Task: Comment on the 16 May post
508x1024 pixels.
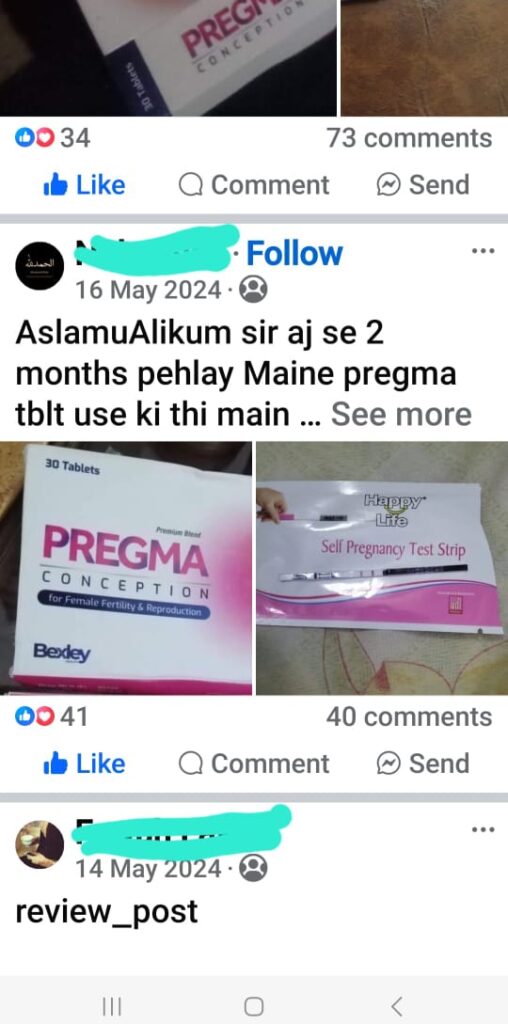Action: pos(254,763)
